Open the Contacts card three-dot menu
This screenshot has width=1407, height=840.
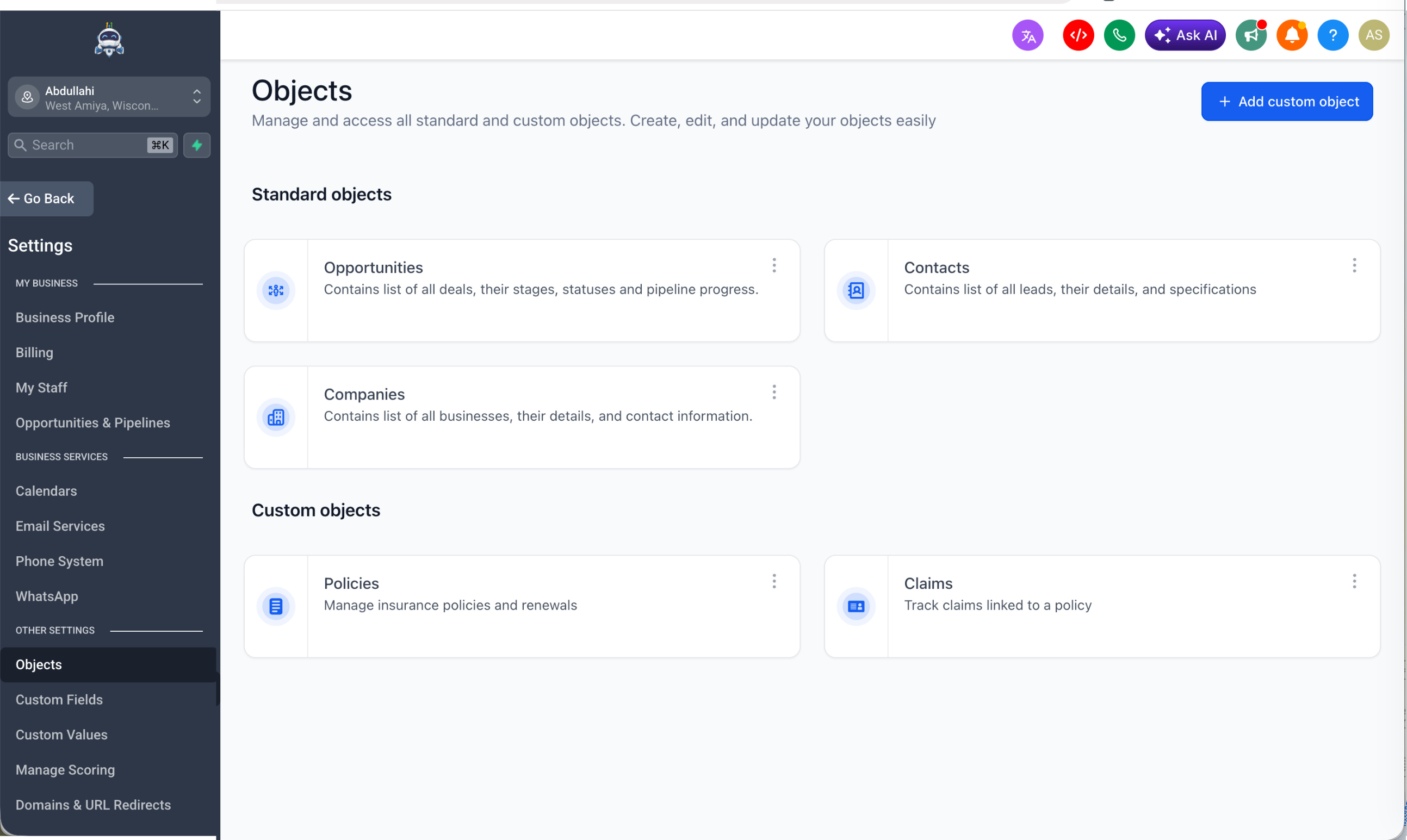(1354, 265)
